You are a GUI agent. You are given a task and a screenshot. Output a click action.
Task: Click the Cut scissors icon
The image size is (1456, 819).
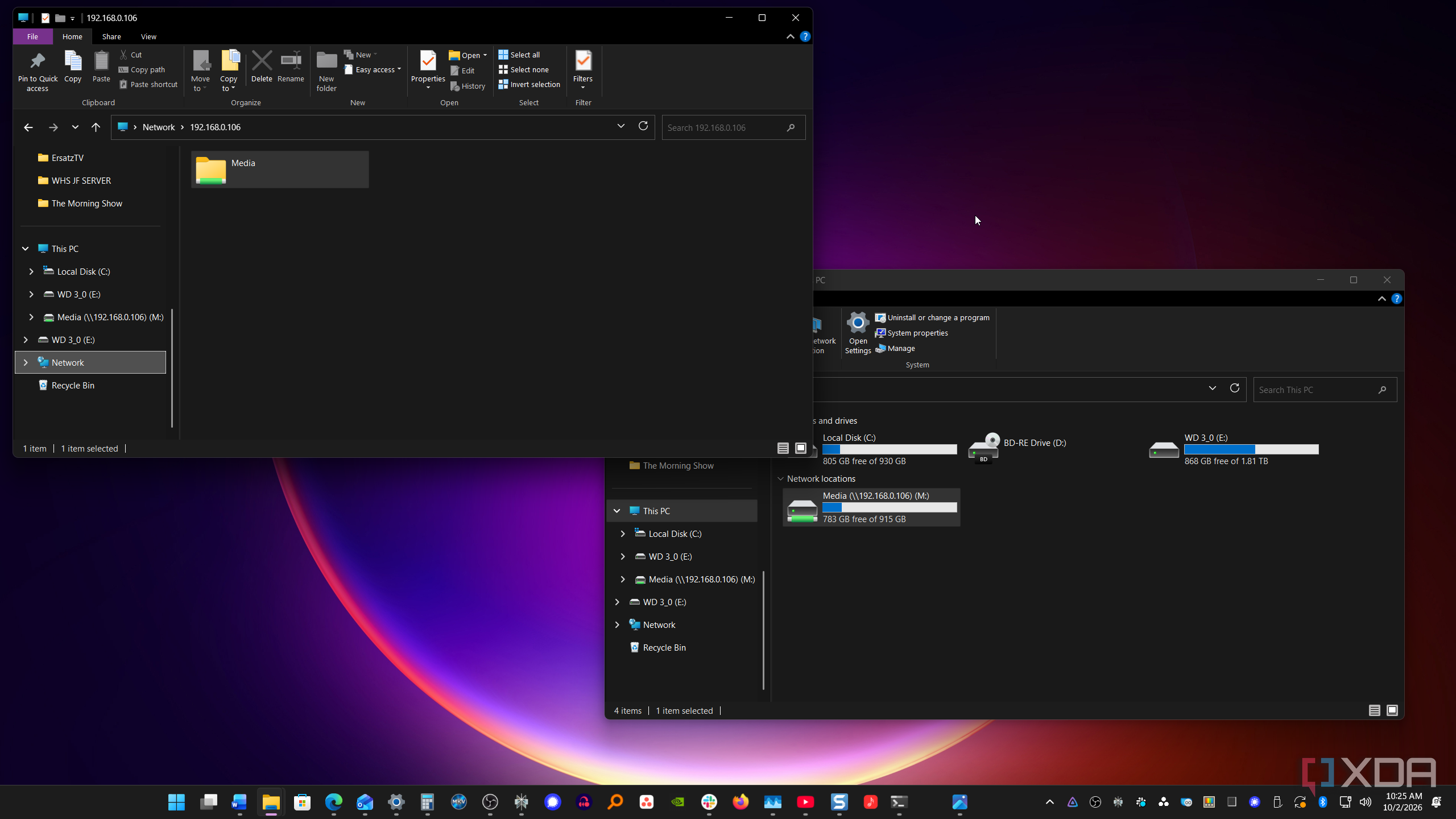[123, 55]
